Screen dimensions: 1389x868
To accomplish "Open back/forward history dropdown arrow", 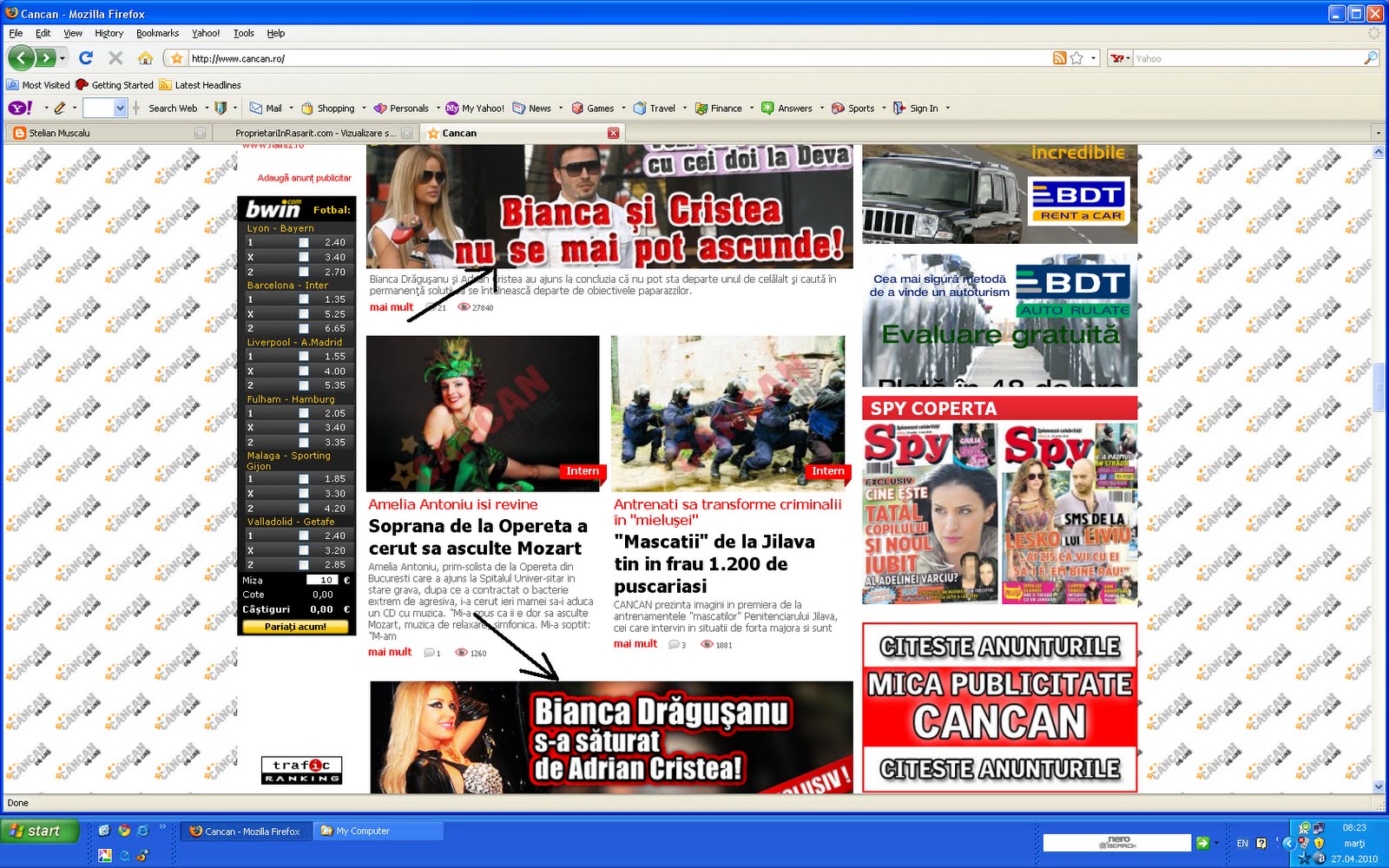I will click(63, 58).
